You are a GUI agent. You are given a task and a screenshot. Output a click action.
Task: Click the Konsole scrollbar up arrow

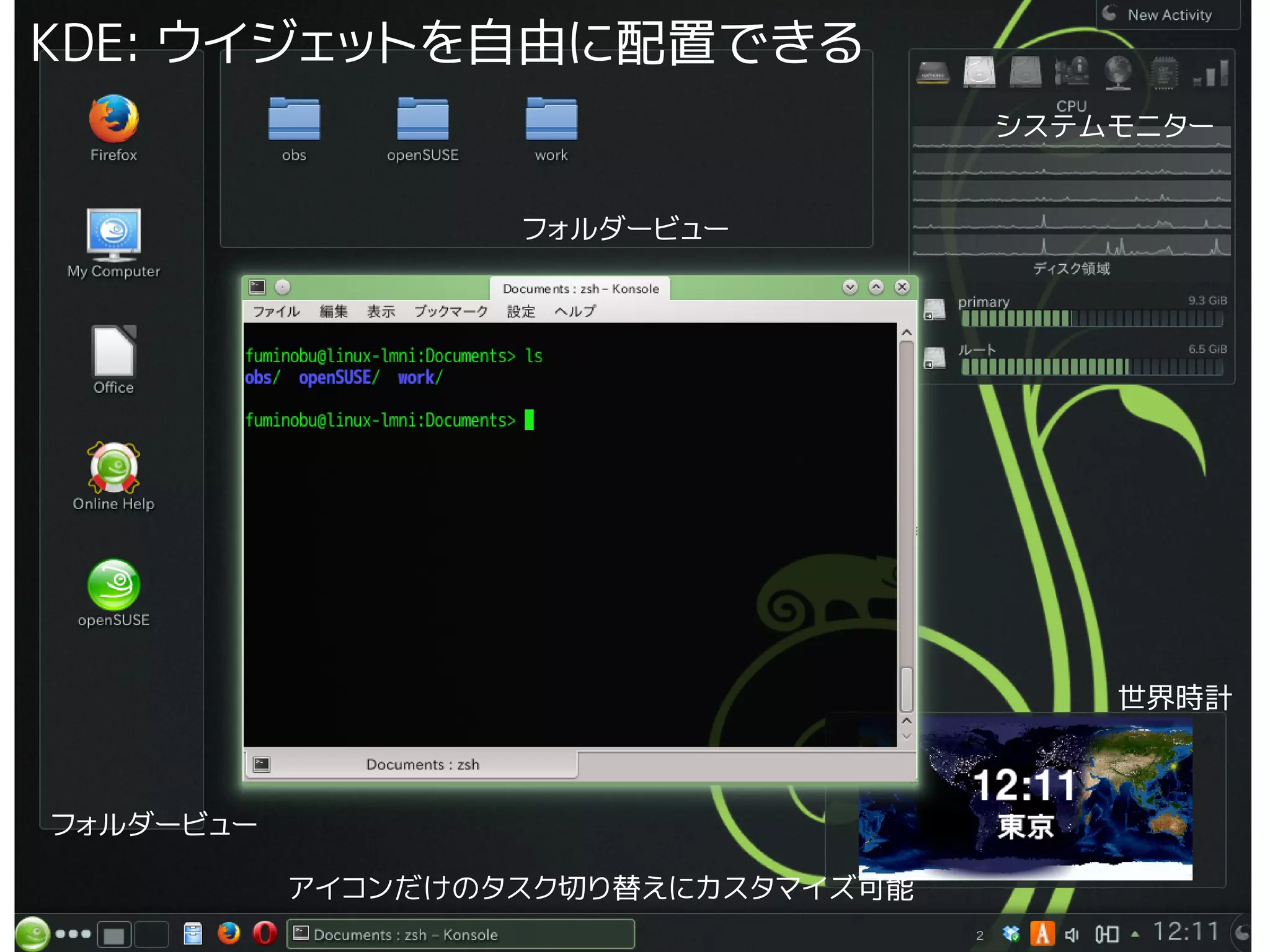pyautogui.click(x=906, y=332)
